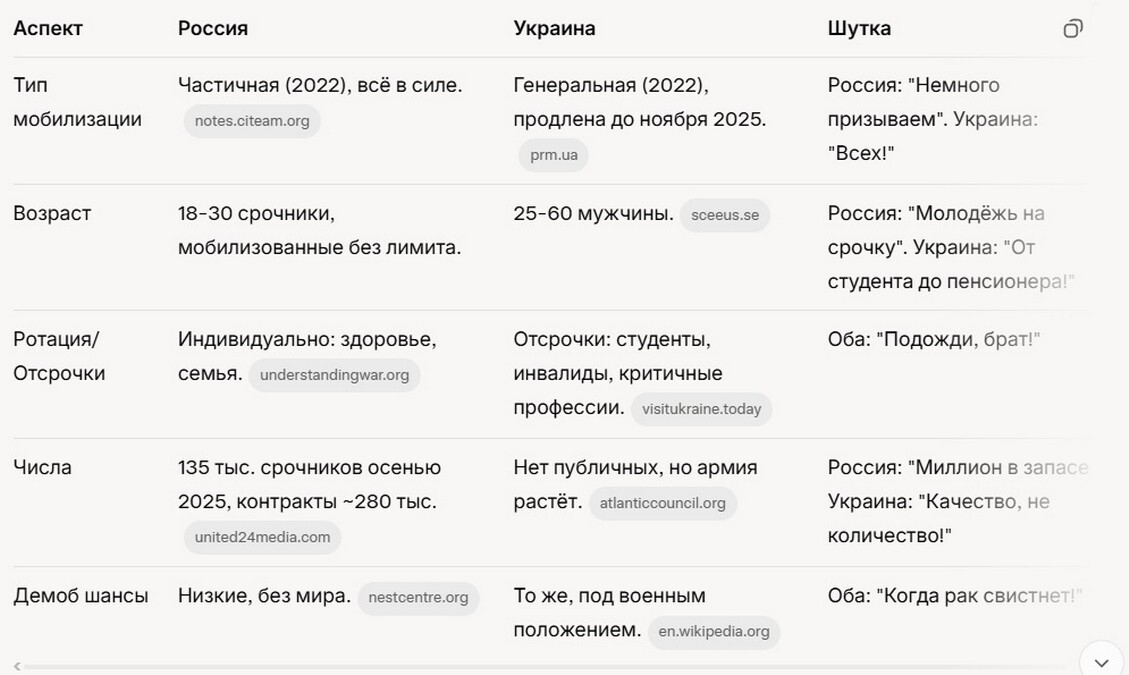Copy the table using the copy icon
Screen dimensions: 1129x675
pos(1072,28)
